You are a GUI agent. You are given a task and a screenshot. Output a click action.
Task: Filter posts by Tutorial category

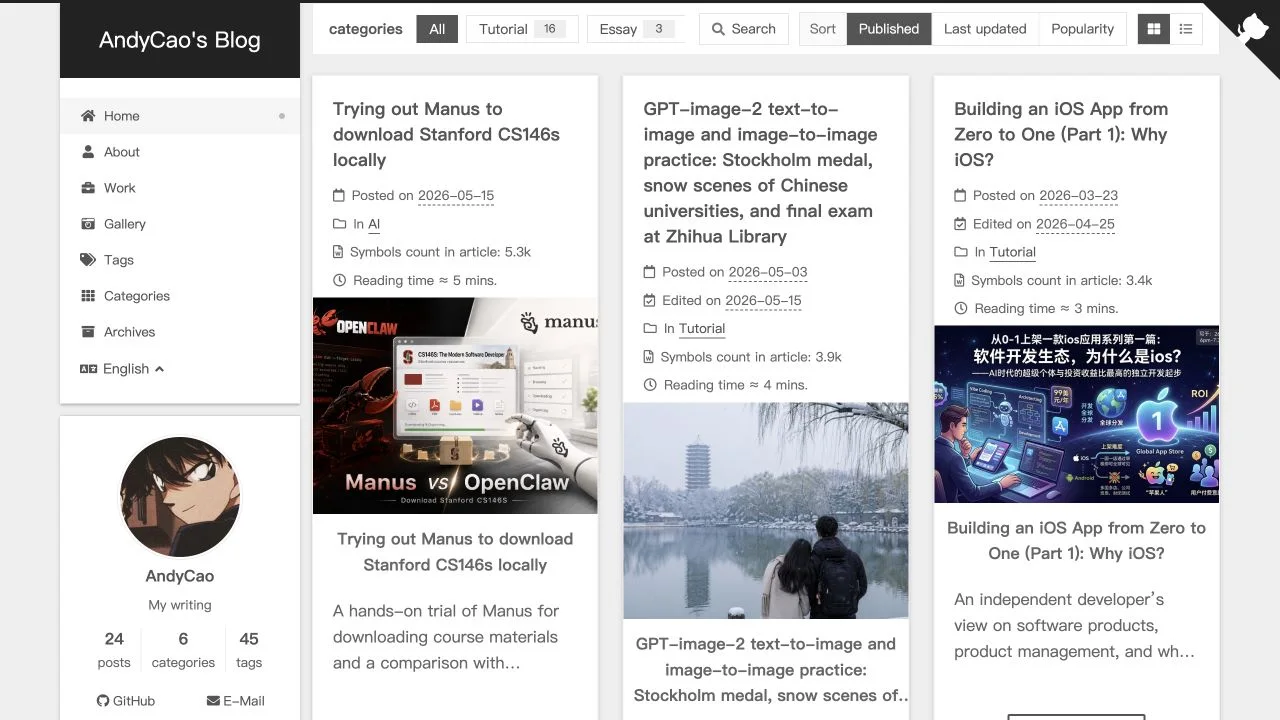pos(522,29)
